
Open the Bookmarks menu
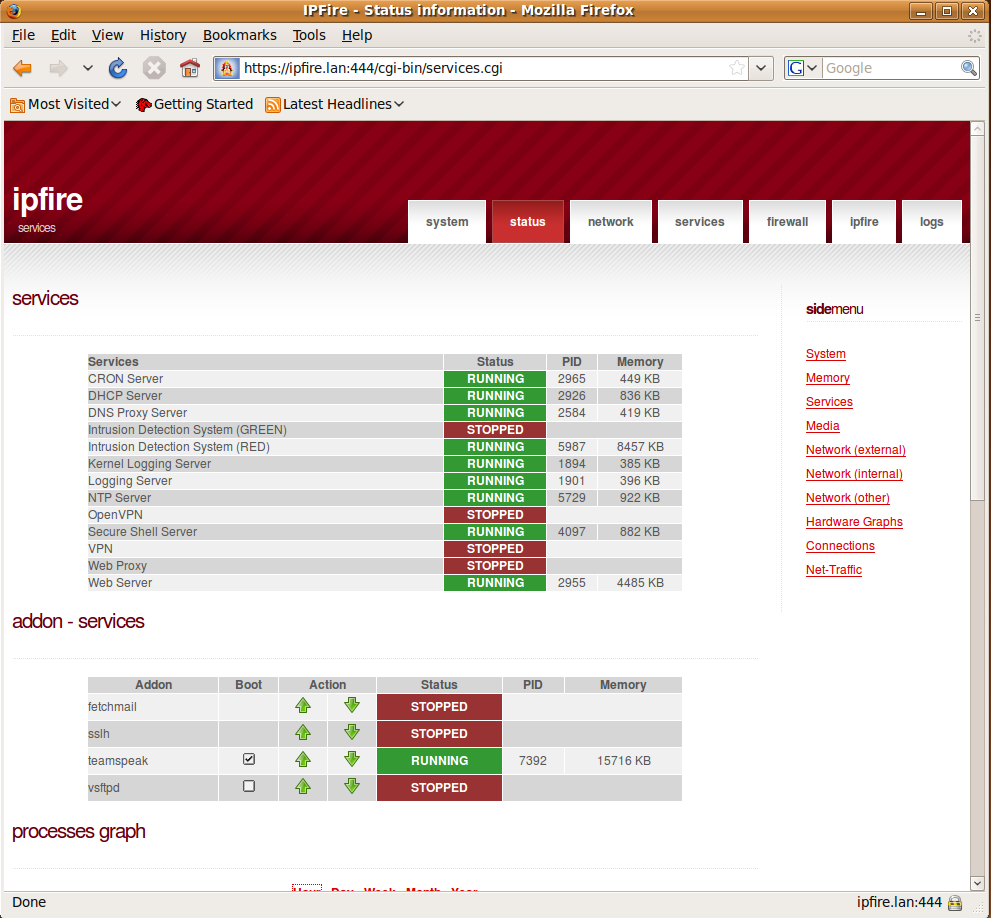(239, 35)
